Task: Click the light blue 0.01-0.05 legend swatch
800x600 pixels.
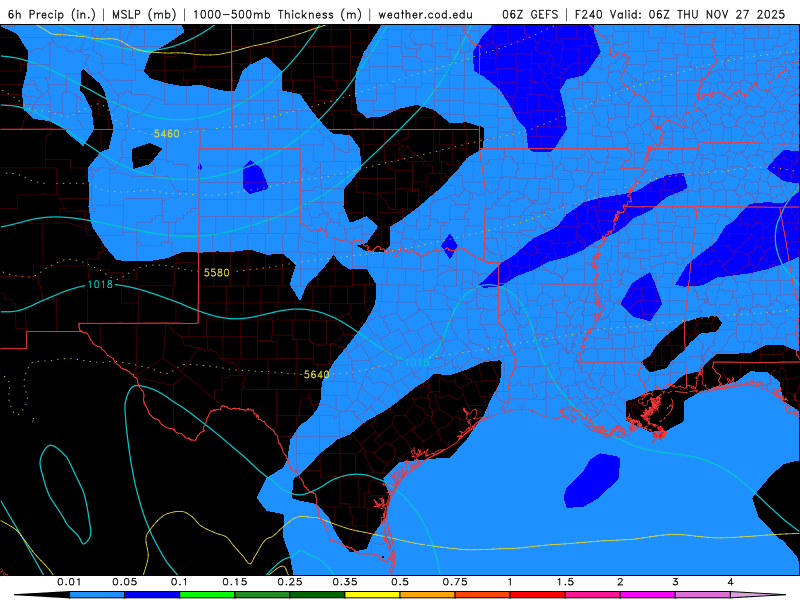Action: click(97, 595)
